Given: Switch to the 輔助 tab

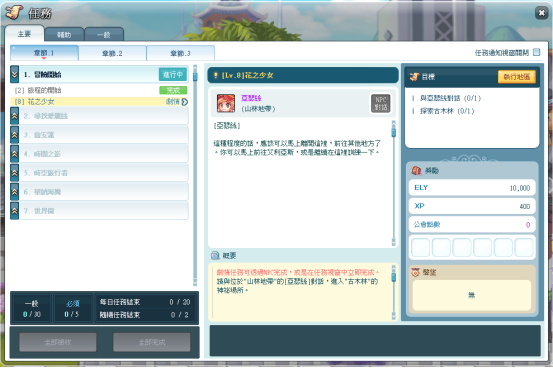Looking at the screenshot, I should [x=64, y=35].
